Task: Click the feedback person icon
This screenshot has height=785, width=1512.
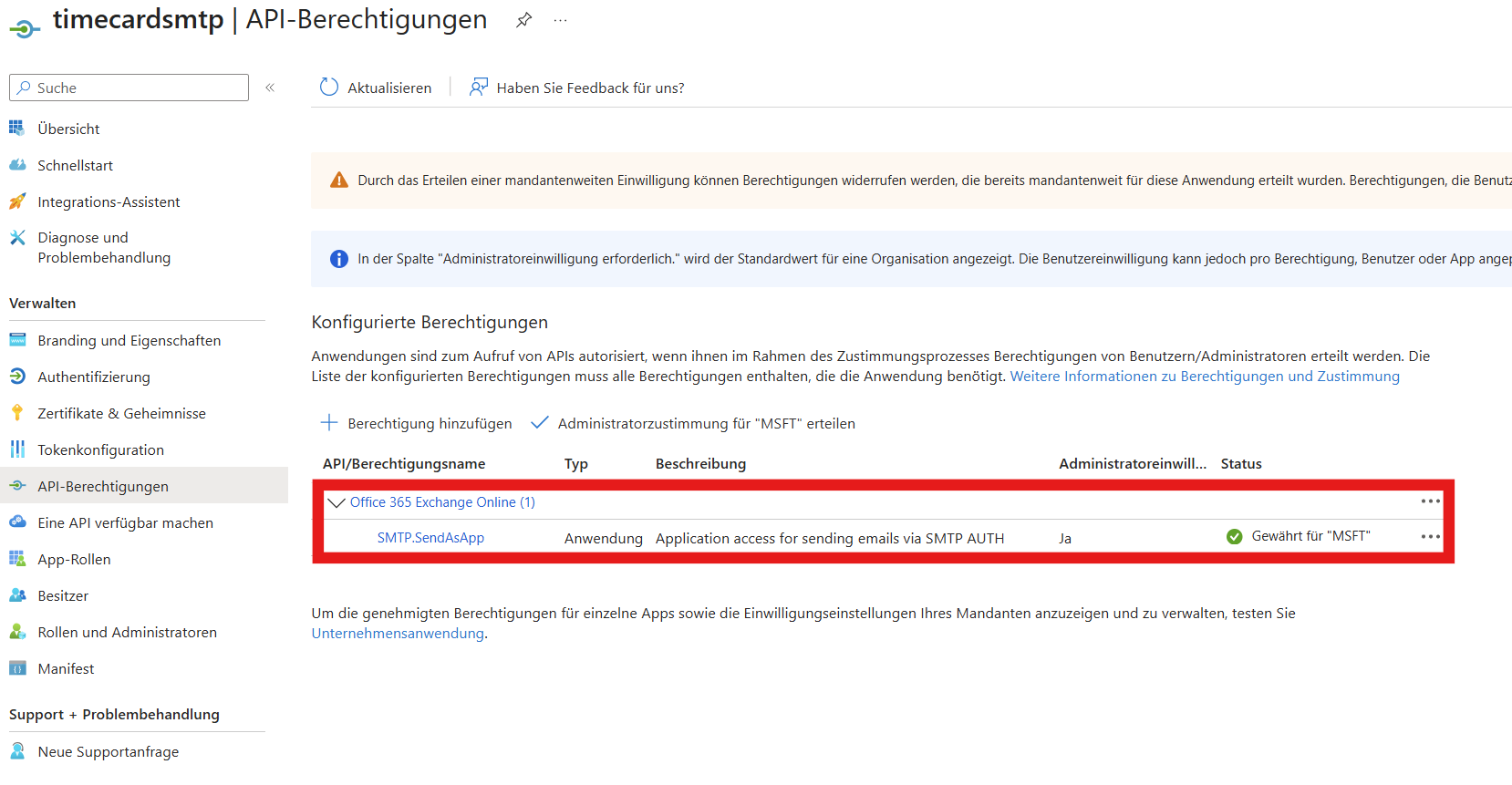Action: (479, 88)
